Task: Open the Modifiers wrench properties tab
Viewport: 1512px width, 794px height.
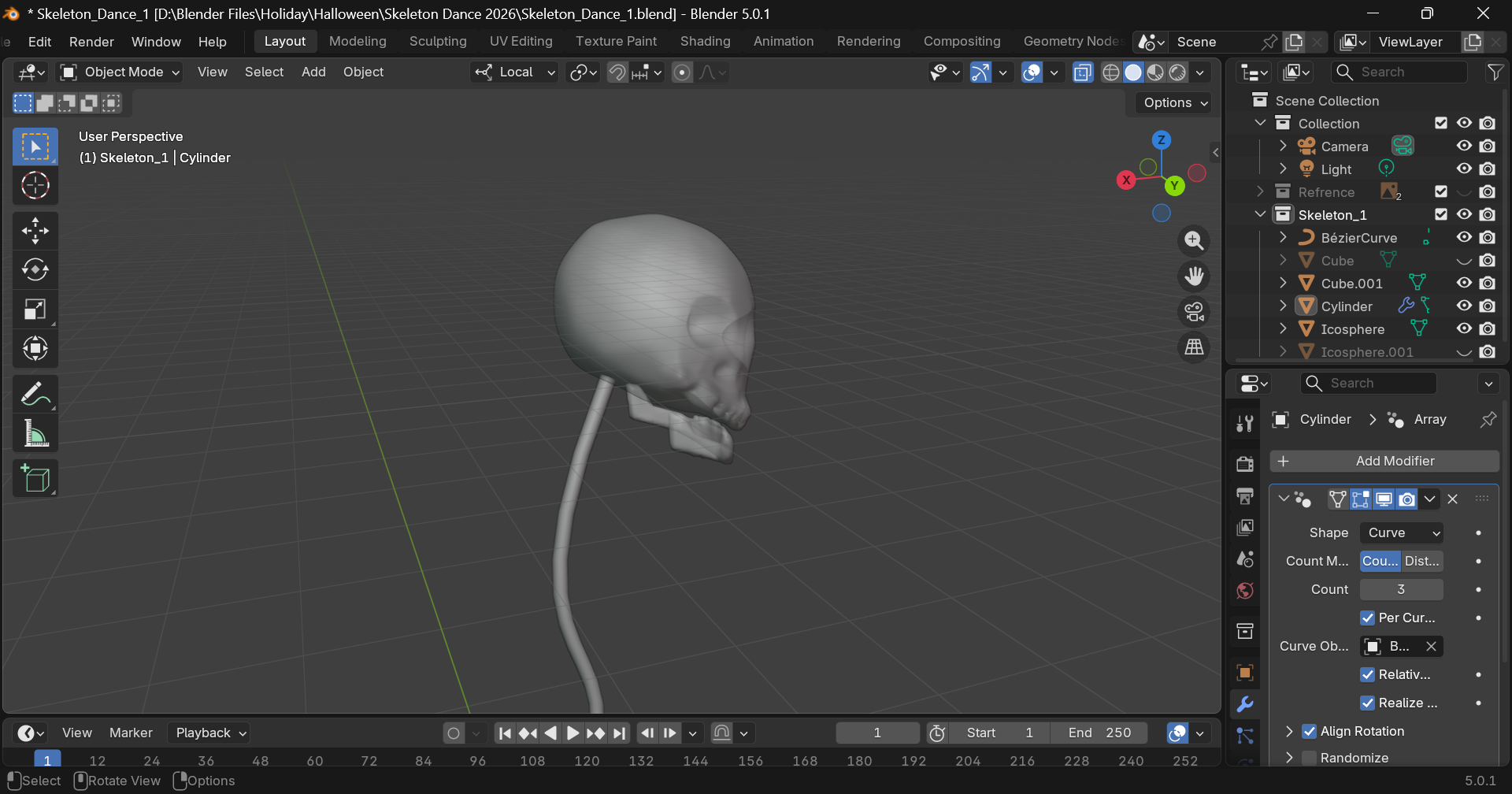Action: click(1245, 704)
